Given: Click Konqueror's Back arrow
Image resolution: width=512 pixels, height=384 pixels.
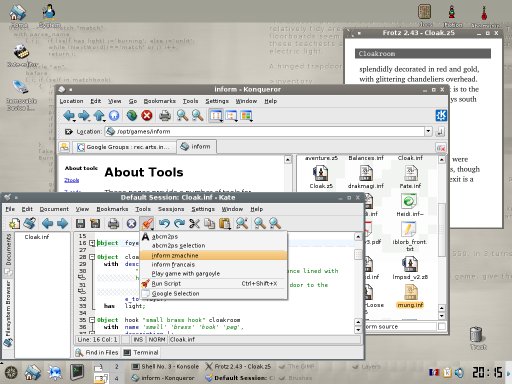Looking at the screenshot, I should click(69, 116).
